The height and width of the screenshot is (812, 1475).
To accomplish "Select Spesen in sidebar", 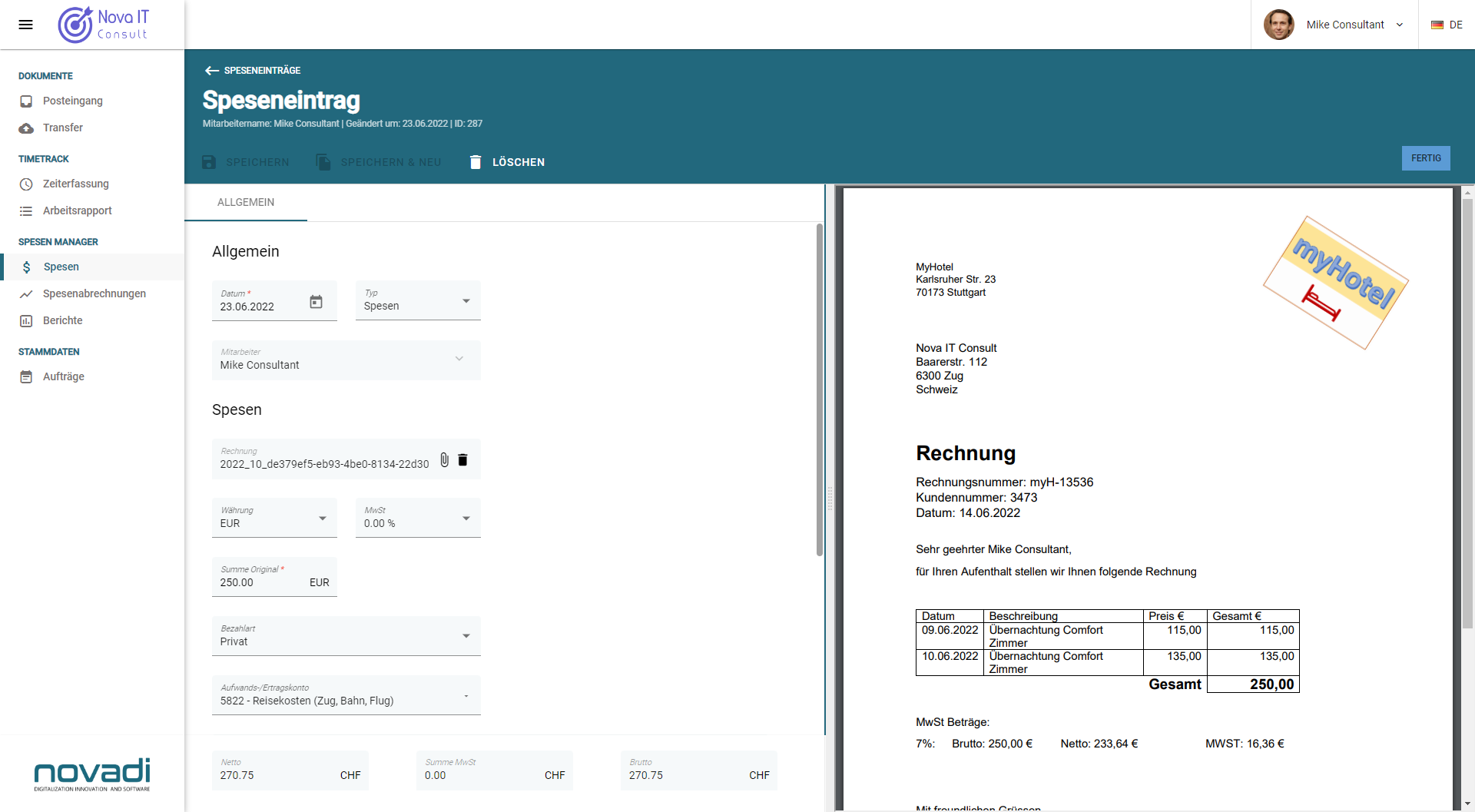I will point(92,267).
